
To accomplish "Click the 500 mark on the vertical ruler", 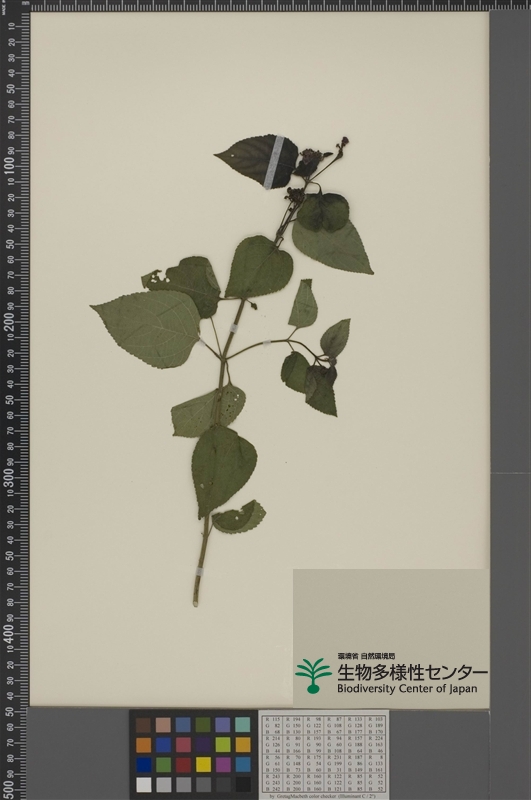I will (x=9, y=788).
